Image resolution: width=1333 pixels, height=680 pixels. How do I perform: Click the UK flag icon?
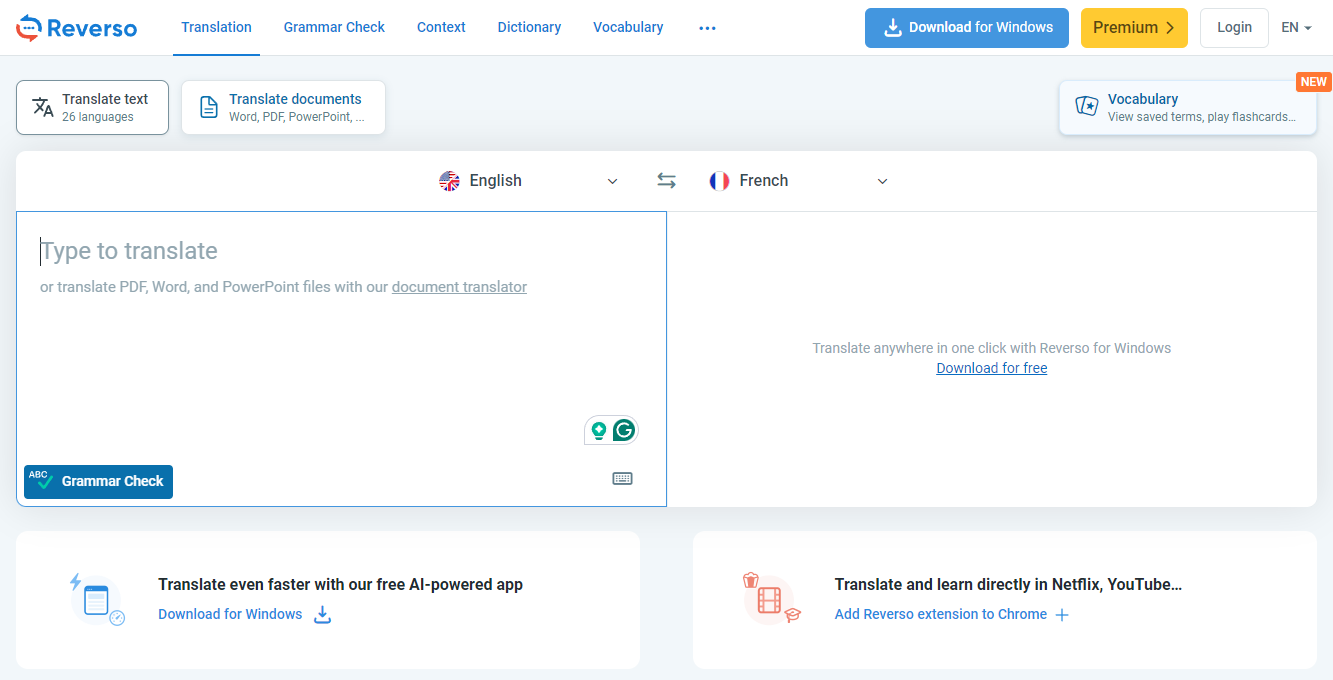coord(450,181)
